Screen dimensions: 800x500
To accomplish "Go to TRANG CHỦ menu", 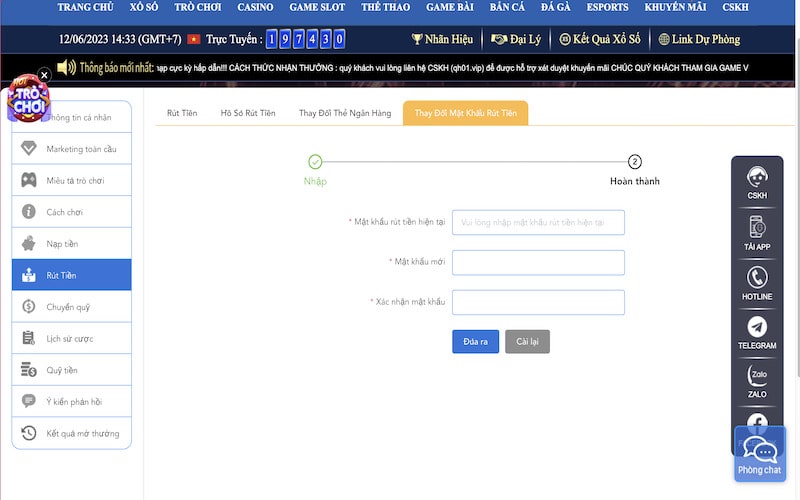I will point(86,7).
